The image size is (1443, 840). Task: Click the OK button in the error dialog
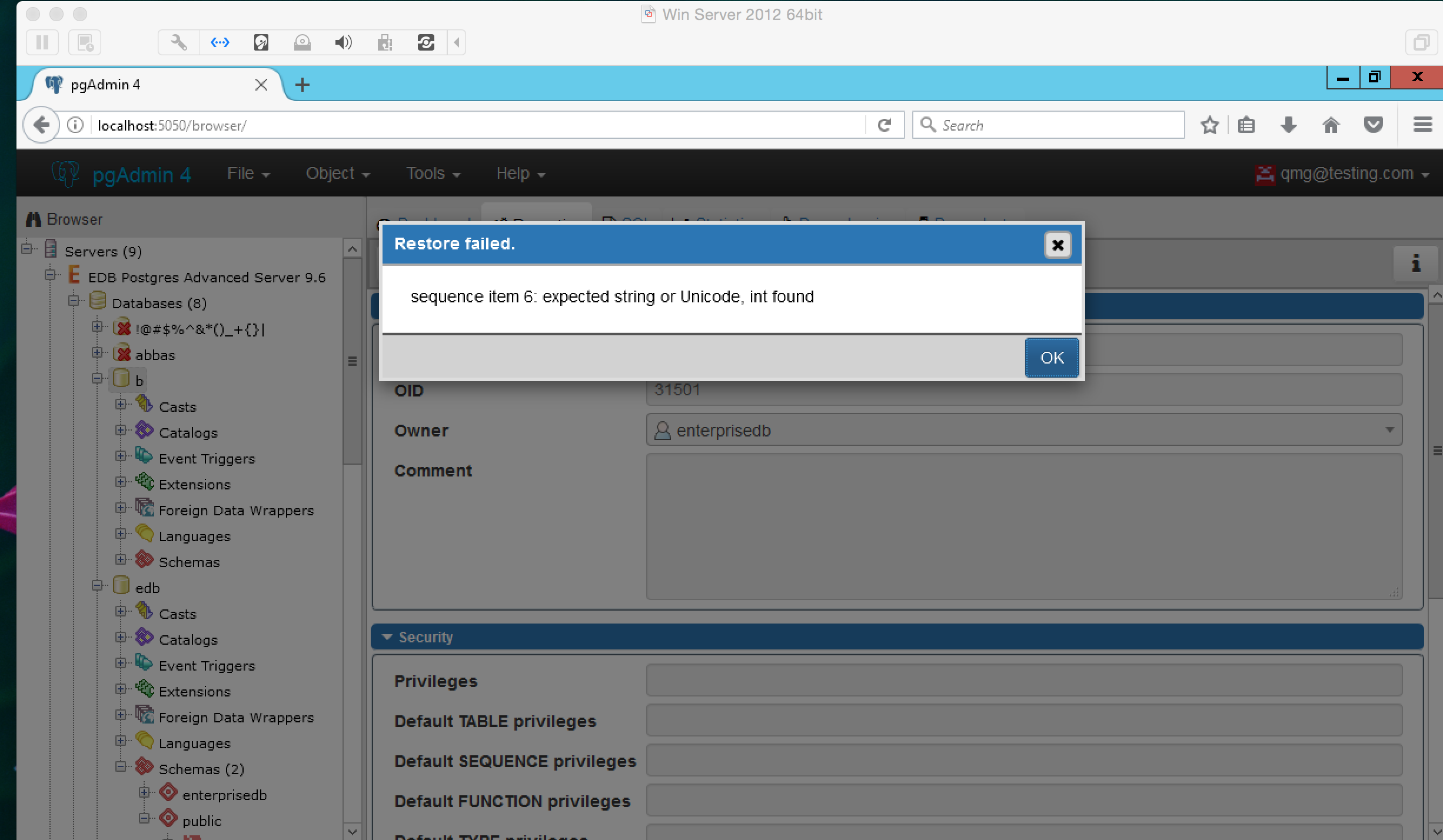[x=1051, y=358]
